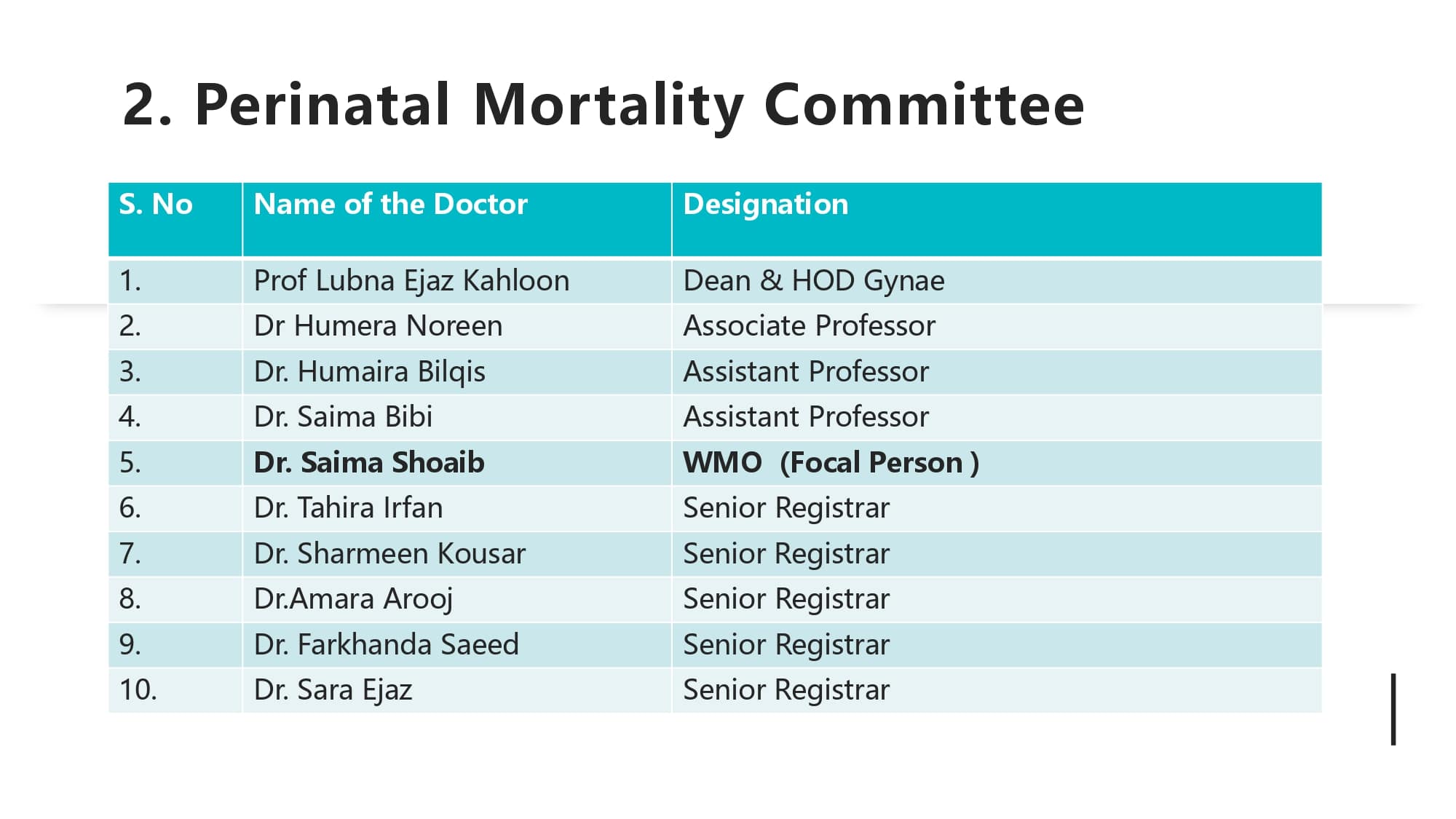Select the bold Dr. Saima Shoaib cell
Viewport: 1456px width, 819px height.
pyautogui.click(x=456, y=463)
